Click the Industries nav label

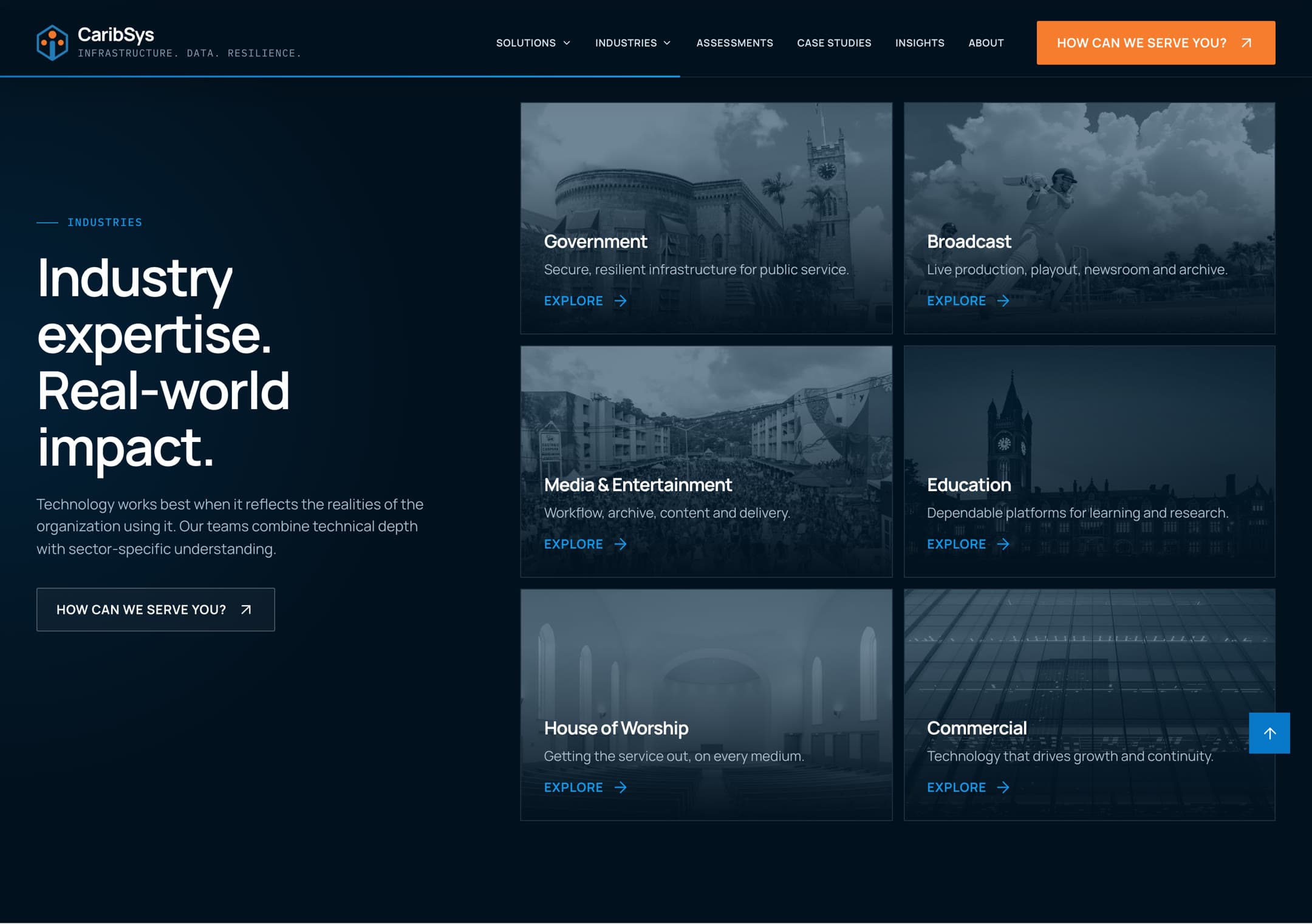[x=626, y=43]
